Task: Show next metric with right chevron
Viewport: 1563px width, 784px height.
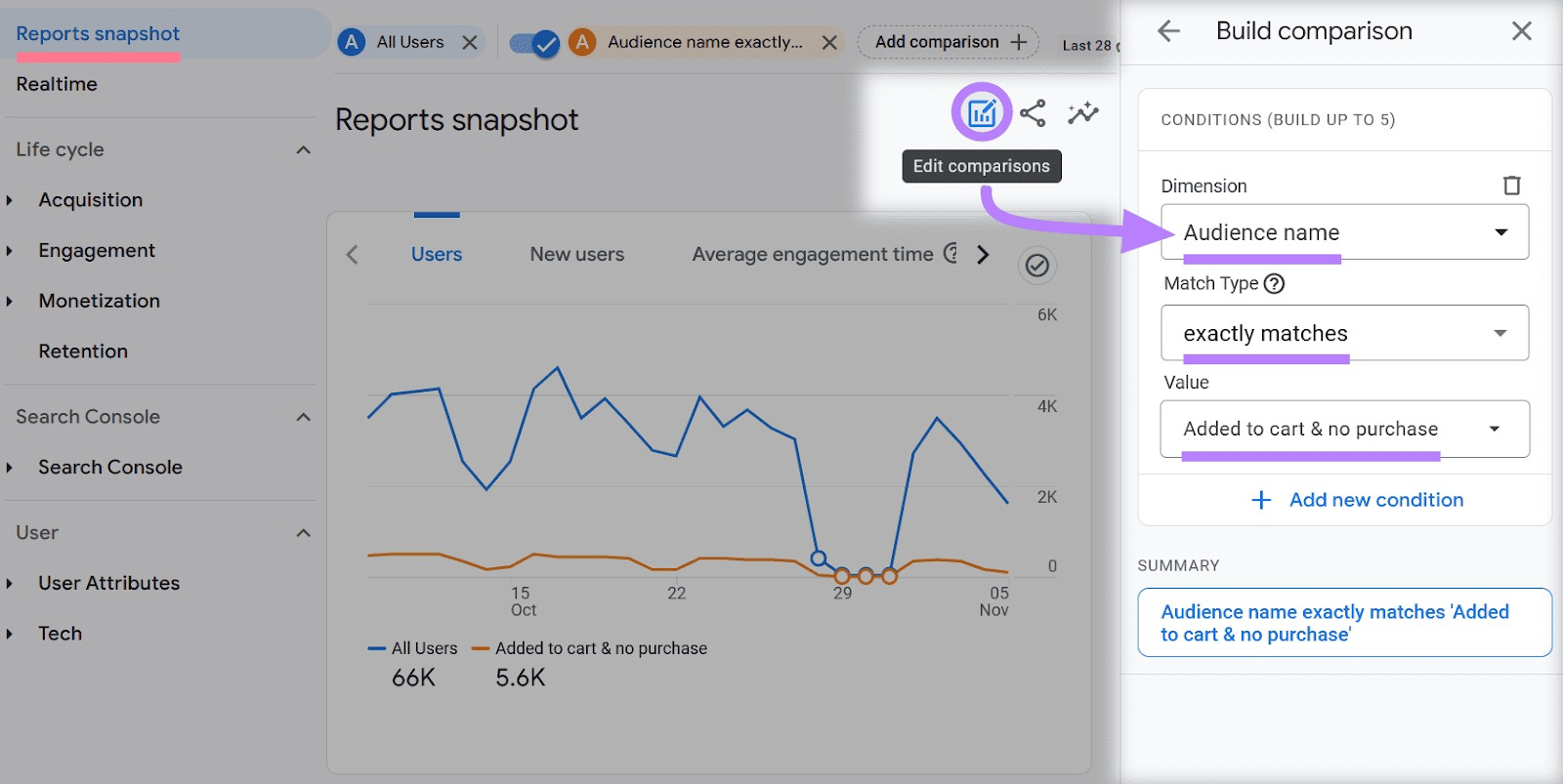Action: [983, 255]
